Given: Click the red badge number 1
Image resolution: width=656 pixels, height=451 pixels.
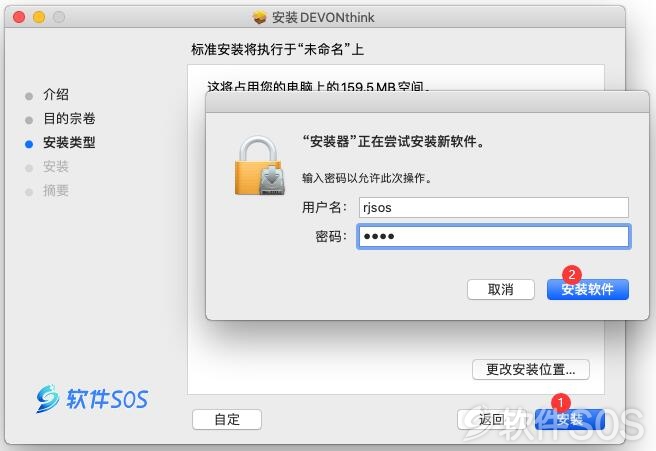Looking at the screenshot, I should click(x=561, y=403).
